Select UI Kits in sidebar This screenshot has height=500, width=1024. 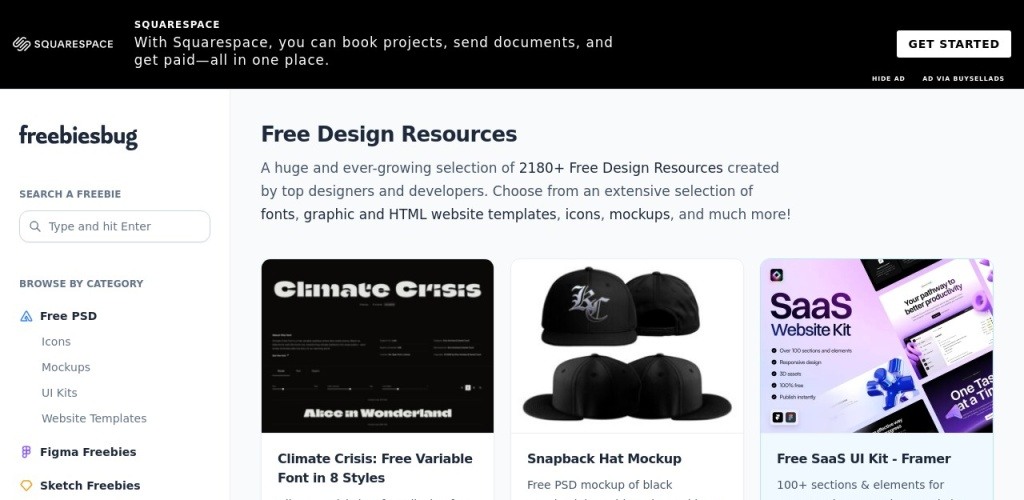pos(59,392)
